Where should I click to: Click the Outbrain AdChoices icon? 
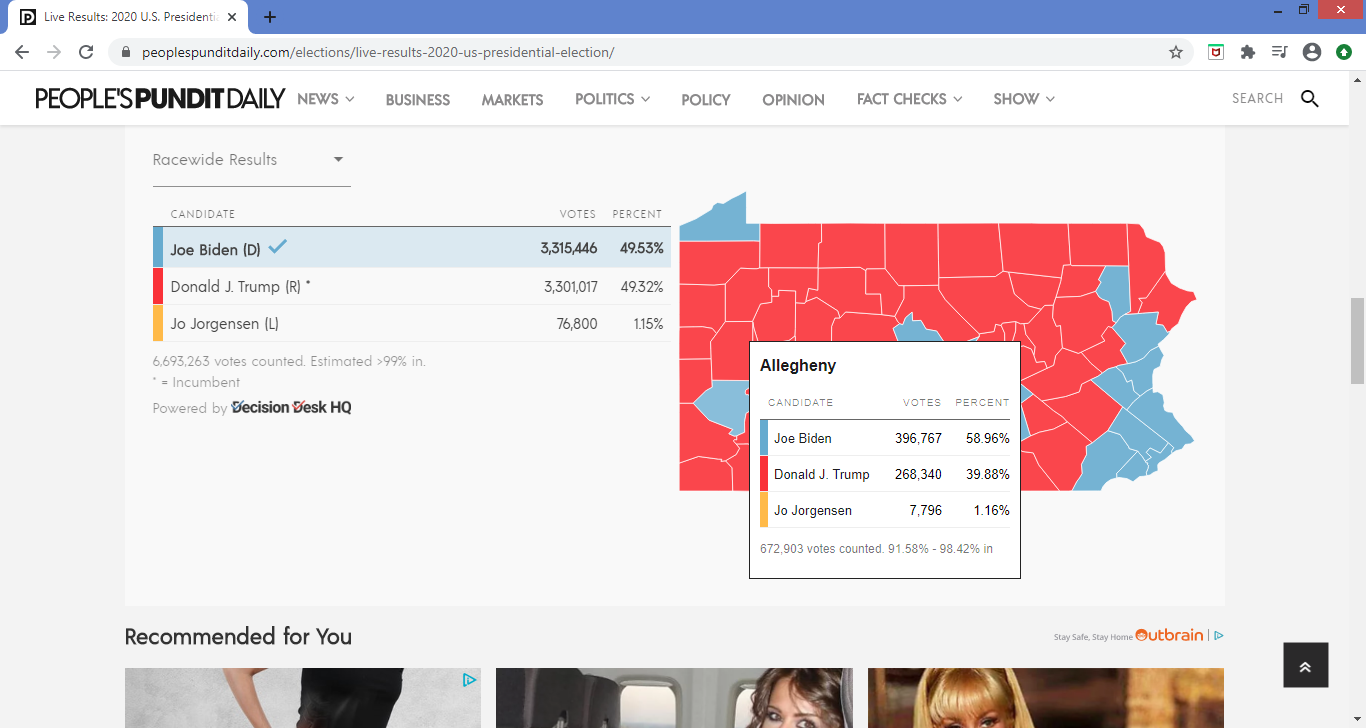coord(1219,635)
